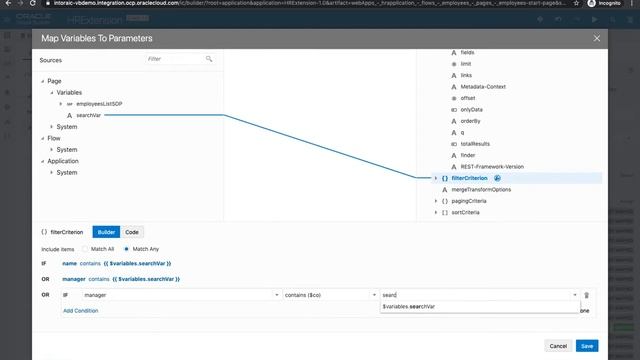Click the mapped indicator icon beside filterCriterion
Screen dimensions: 640x360
coord(497,178)
